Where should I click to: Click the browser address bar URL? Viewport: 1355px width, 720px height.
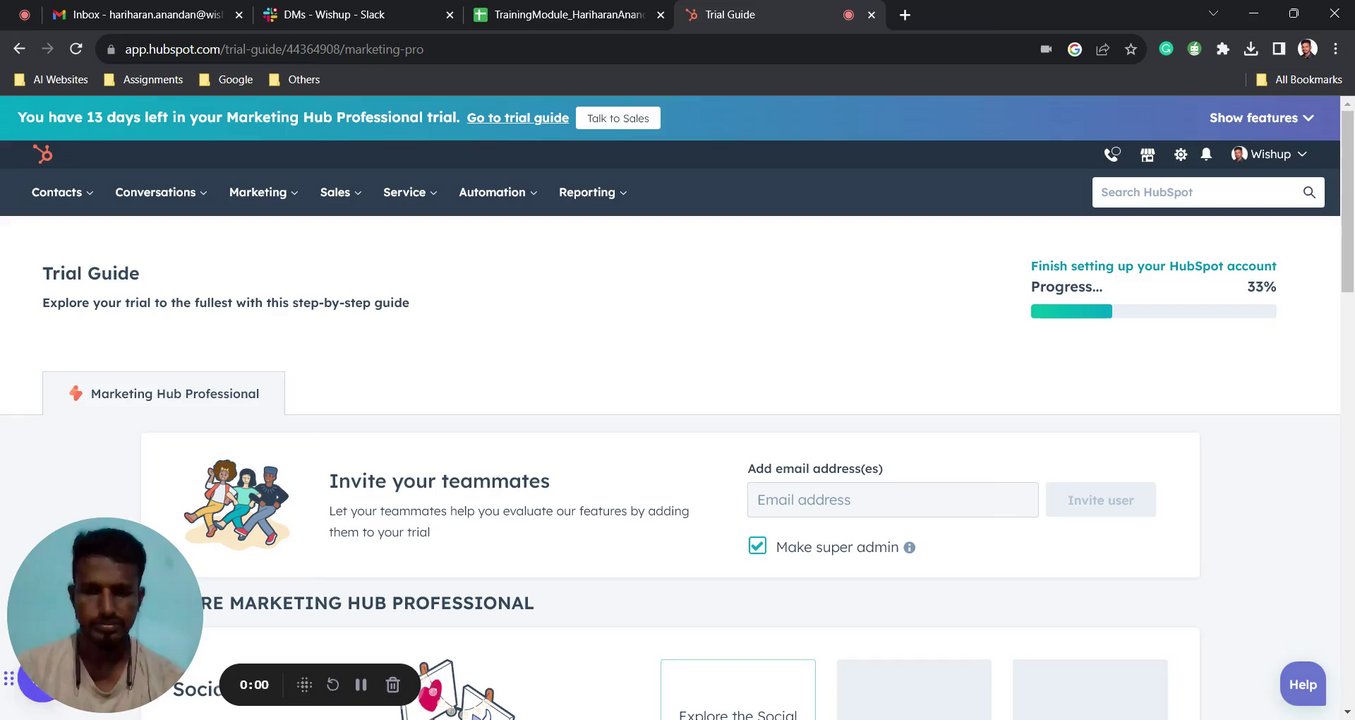click(274, 49)
